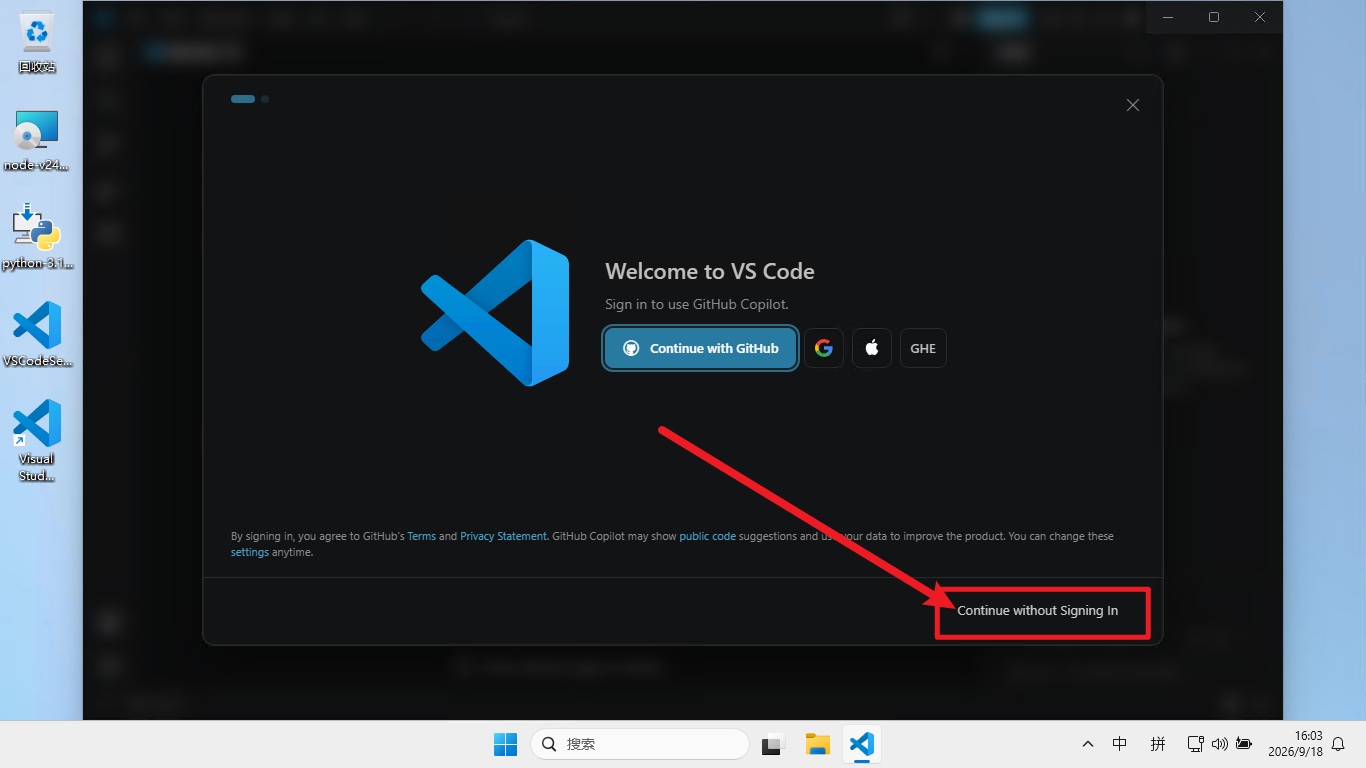The height and width of the screenshot is (768, 1366).
Task: Open the Recycle Bin desktop icon
Action: 37,44
